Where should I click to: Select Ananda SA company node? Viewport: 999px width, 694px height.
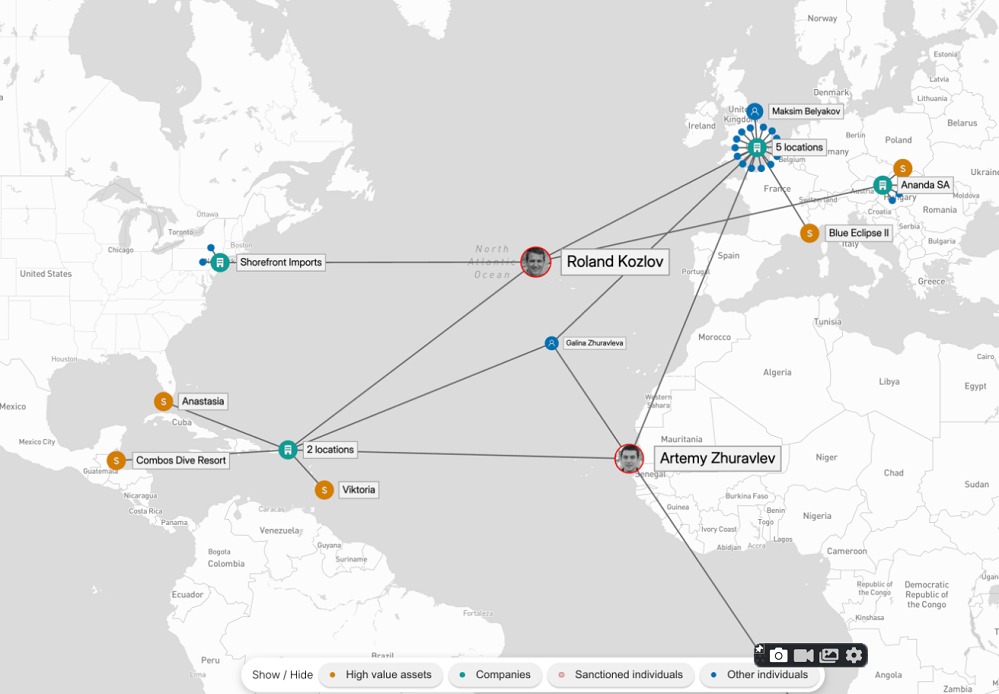pyautogui.click(x=882, y=185)
